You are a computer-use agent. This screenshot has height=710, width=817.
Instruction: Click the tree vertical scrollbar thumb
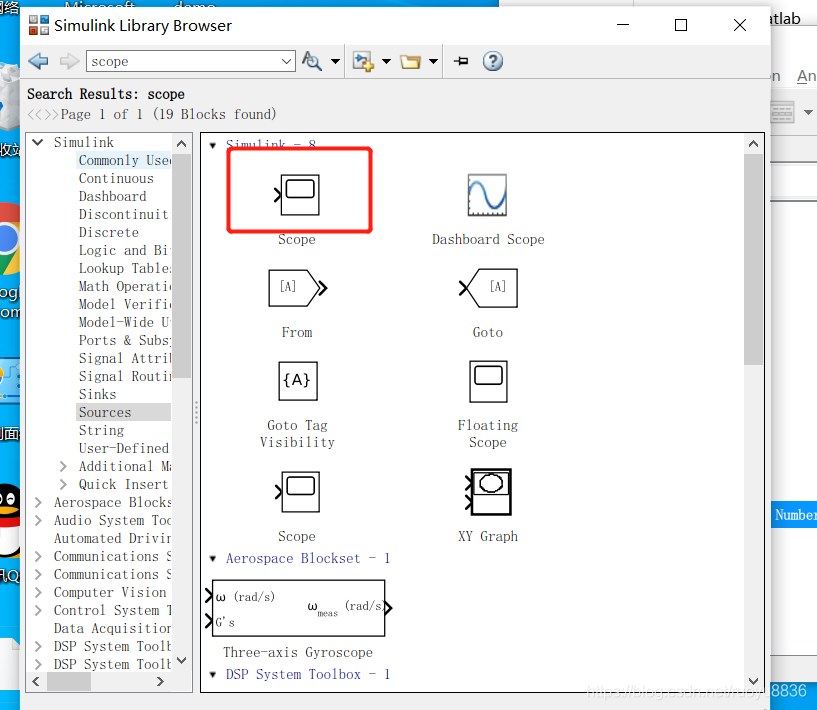pyautogui.click(x=181, y=266)
